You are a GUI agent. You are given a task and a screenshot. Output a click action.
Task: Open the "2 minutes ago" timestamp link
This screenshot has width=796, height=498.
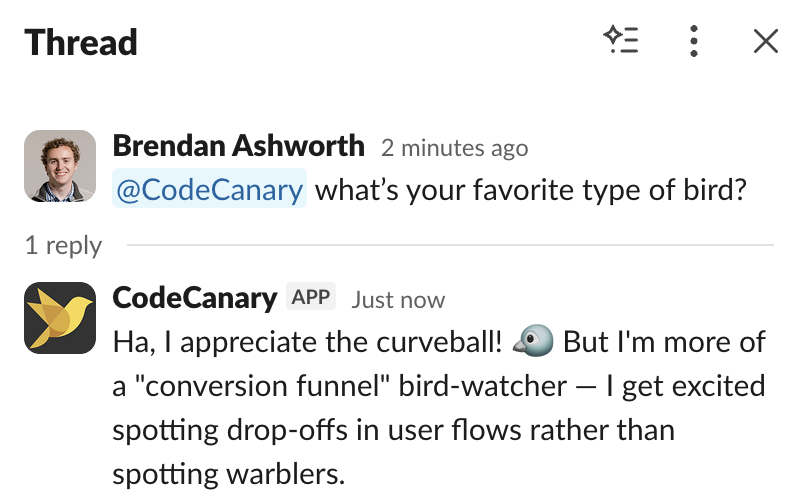[454, 149]
